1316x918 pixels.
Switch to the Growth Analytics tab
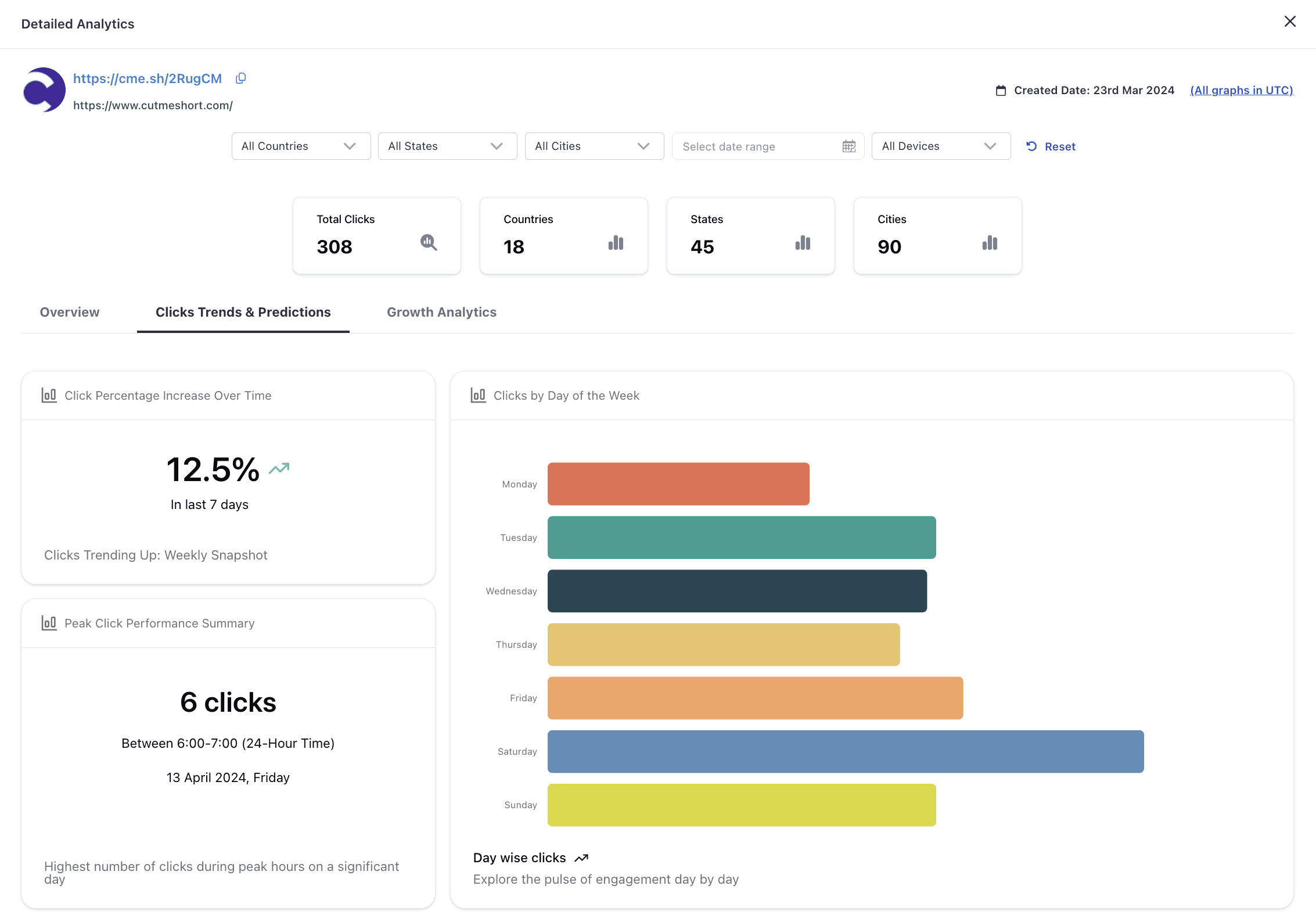(x=441, y=312)
